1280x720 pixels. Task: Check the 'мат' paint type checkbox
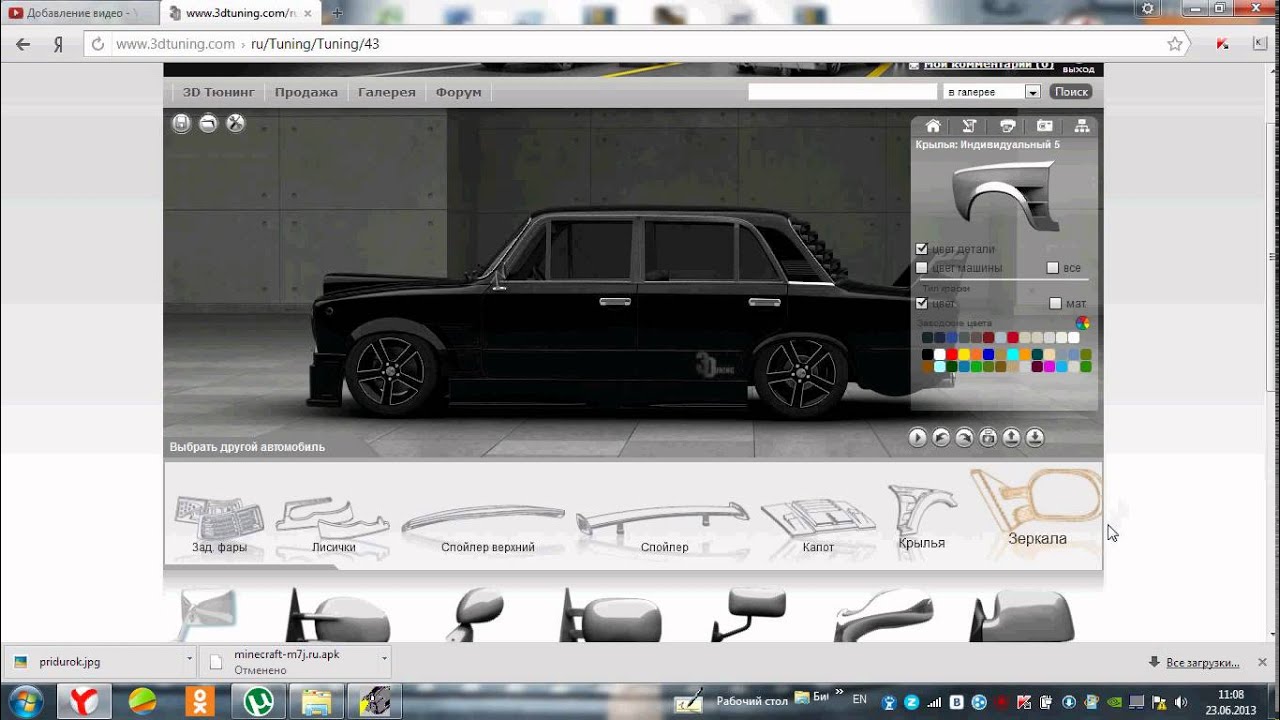(1055, 303)
